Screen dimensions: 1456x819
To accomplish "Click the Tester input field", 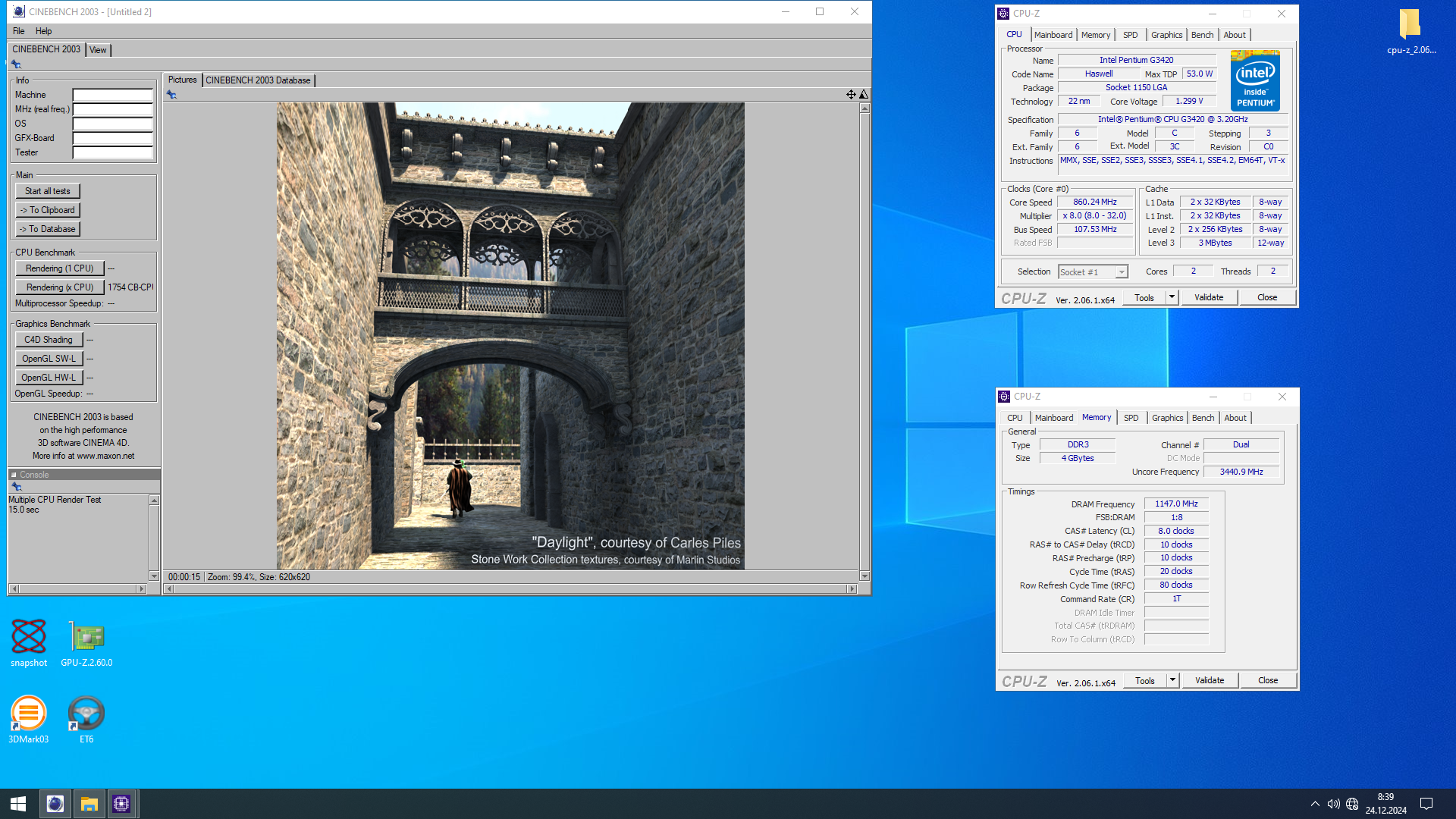I will [112, 152].
